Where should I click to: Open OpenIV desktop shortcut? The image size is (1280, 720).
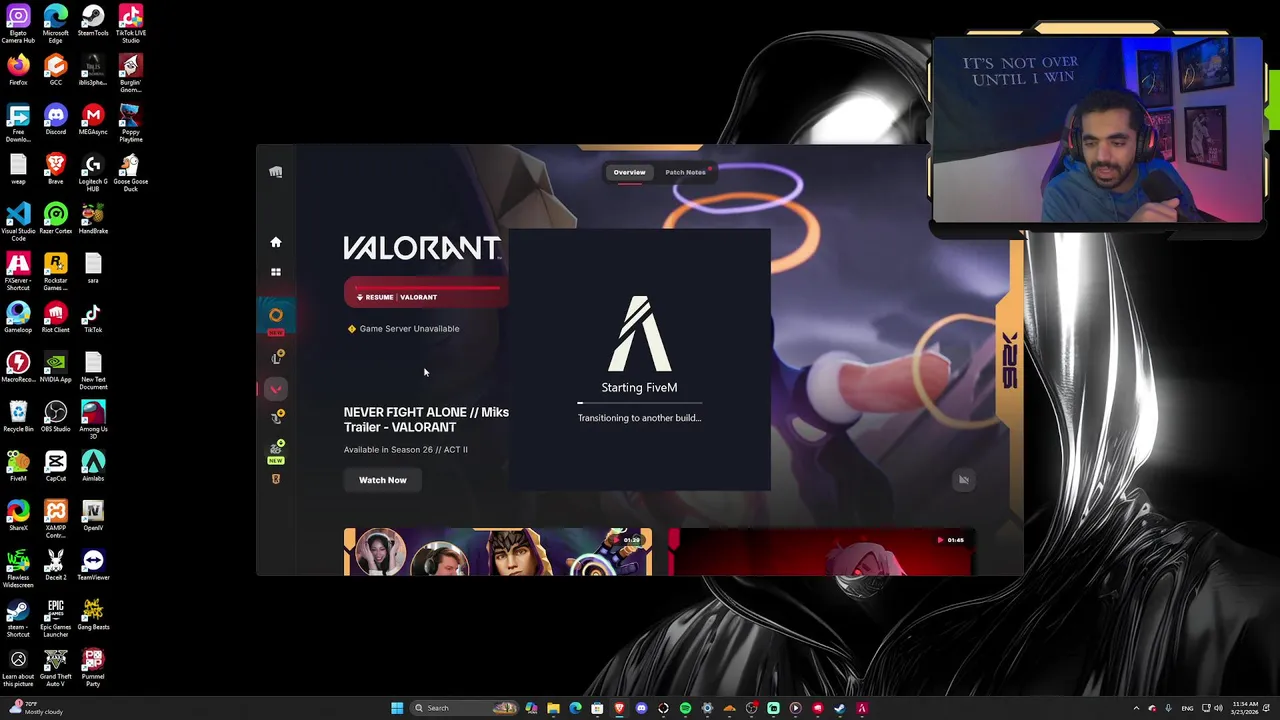93,516
